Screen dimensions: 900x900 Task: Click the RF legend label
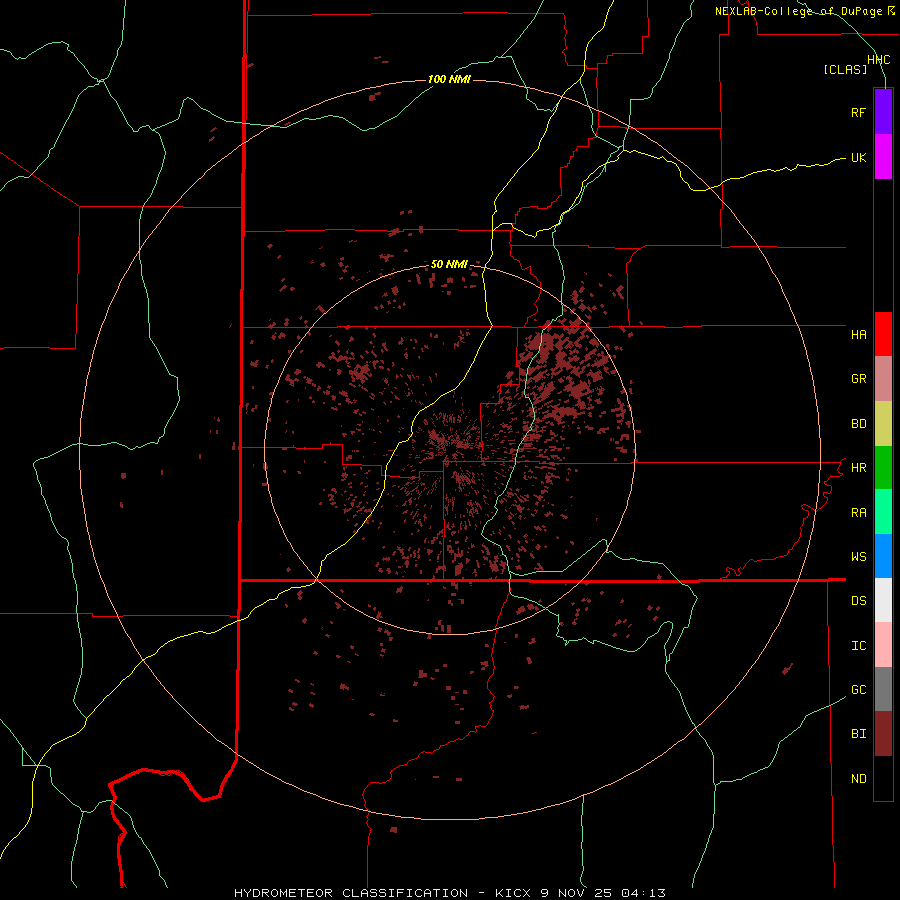858,112
